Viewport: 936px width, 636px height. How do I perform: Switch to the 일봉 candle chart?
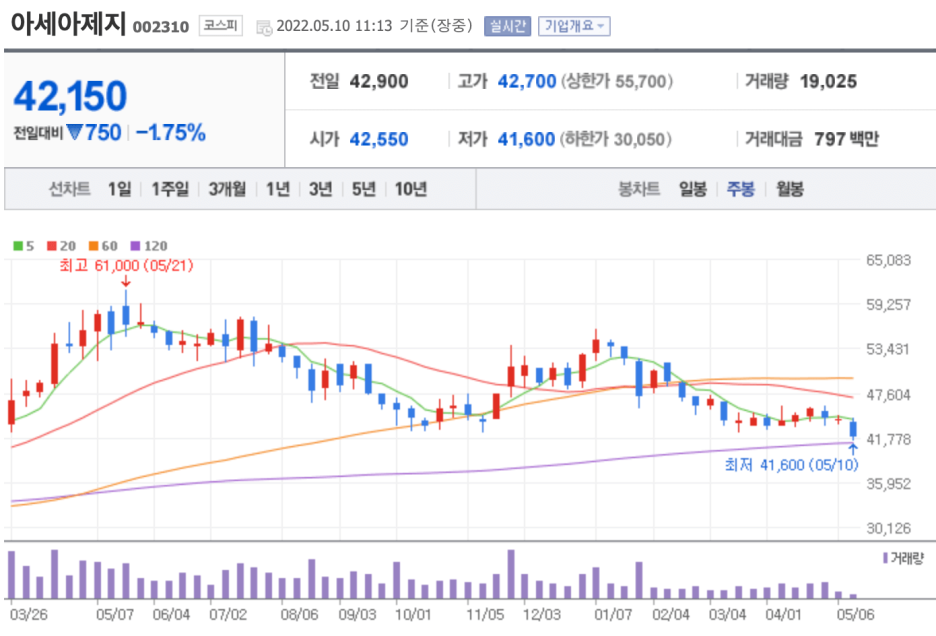(x=692, y=189)
